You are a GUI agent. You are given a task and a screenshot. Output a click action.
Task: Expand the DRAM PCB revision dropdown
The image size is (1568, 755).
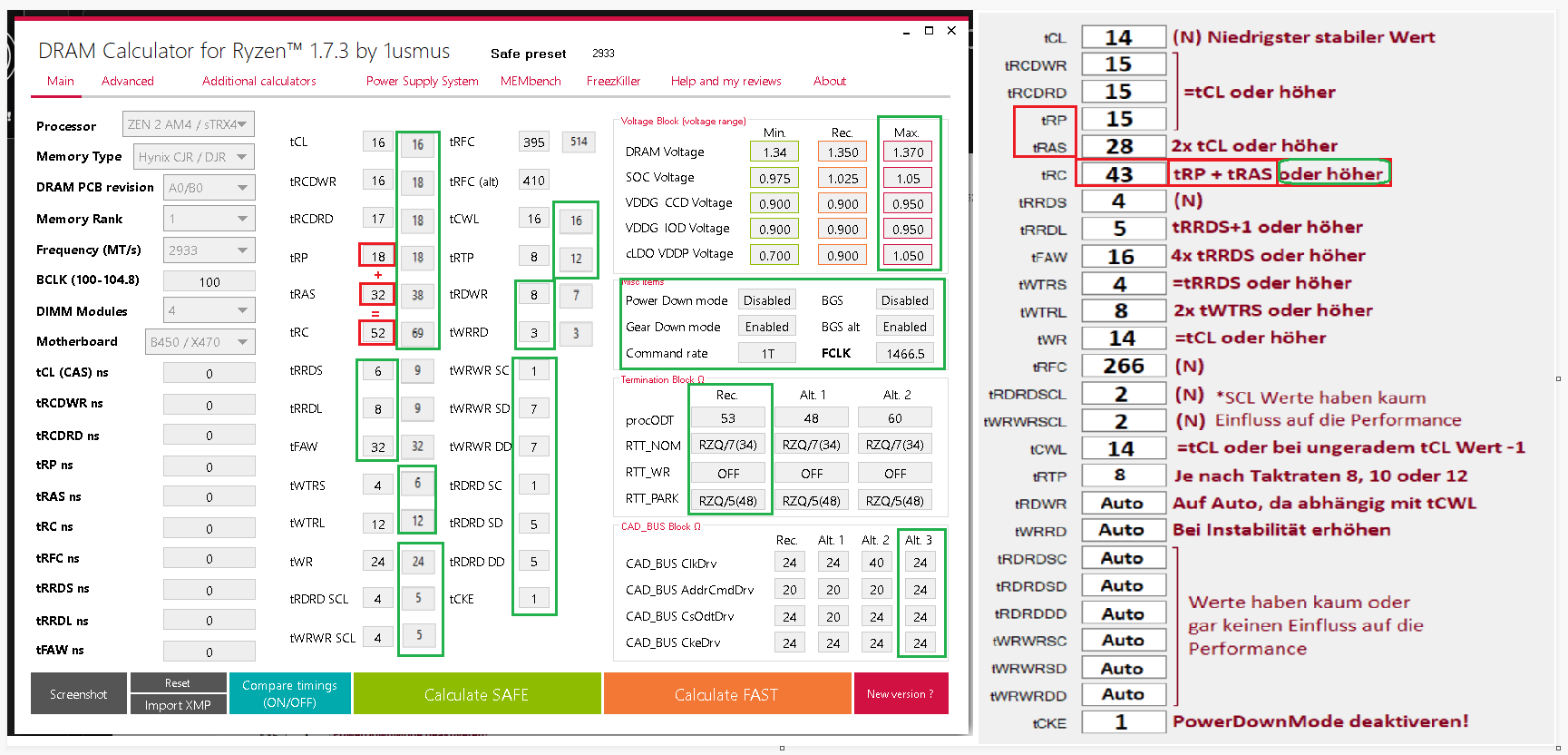(x=209, y=188)
